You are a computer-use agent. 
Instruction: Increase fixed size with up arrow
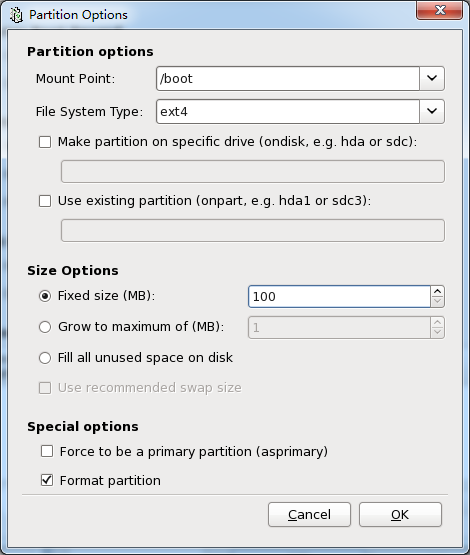438,291
